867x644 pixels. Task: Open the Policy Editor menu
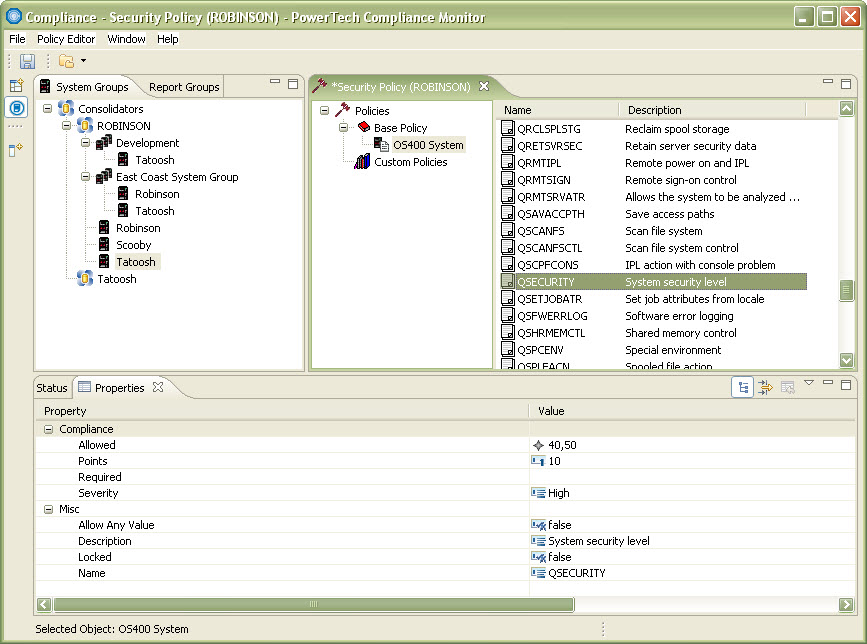(66, 39)
